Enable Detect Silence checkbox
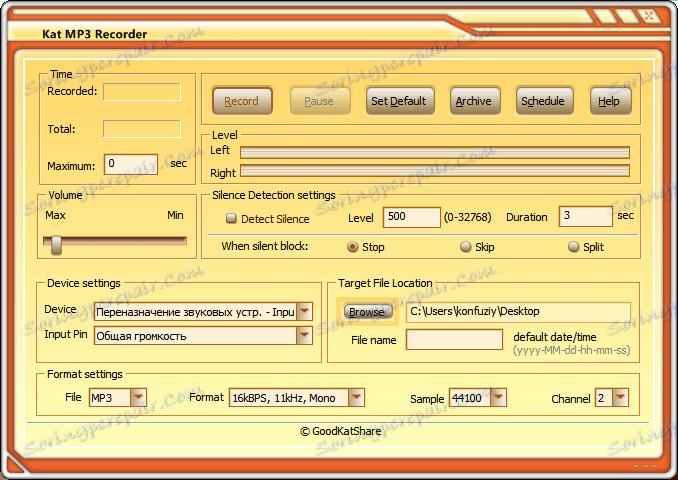Screen dimensions: 678x480 point(231,218)
